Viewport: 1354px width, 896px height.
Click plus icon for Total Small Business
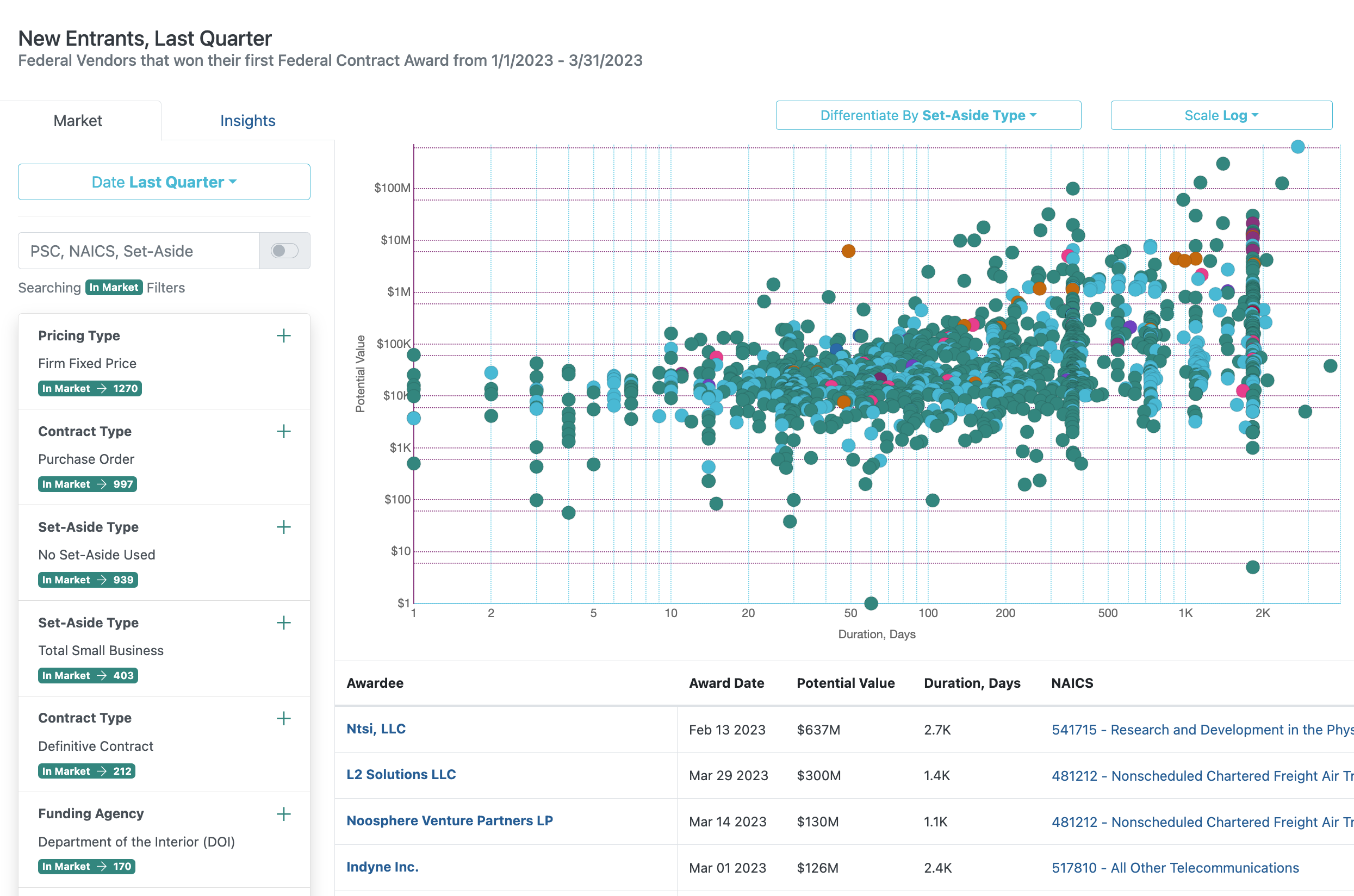pos(283,623)
